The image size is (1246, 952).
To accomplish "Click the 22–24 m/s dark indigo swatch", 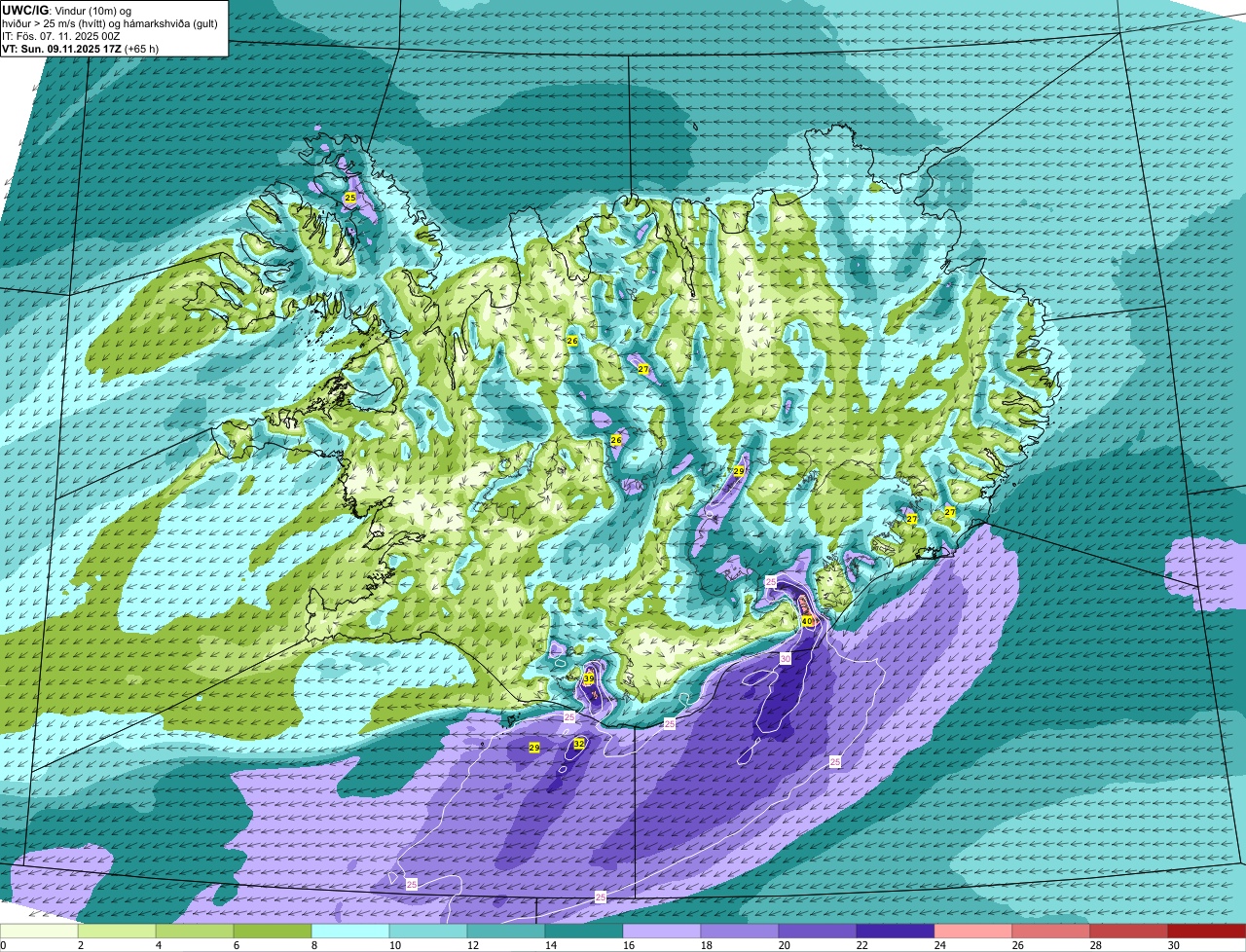I will coord(896,932).
